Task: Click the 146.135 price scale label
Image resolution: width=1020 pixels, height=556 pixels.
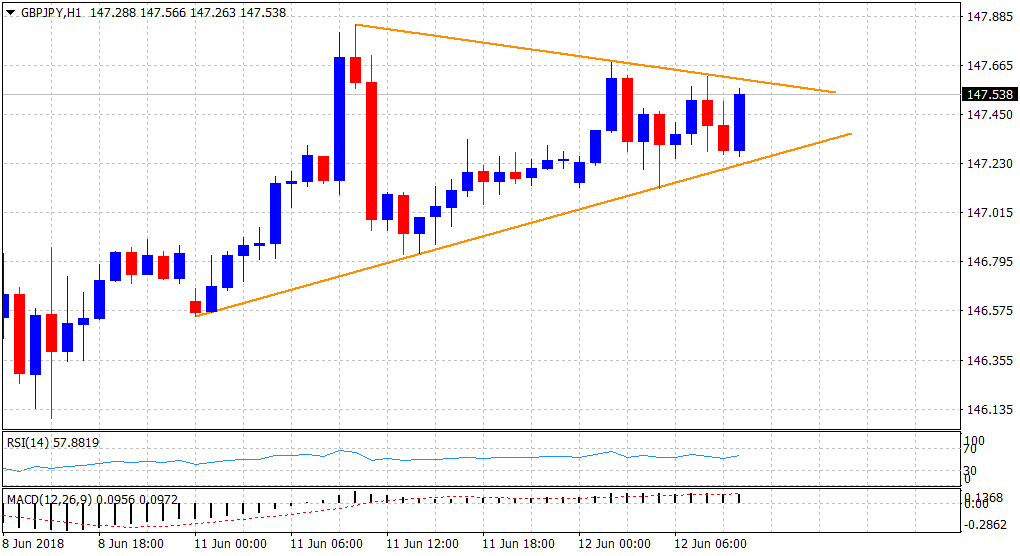Action: pos(990,409)
